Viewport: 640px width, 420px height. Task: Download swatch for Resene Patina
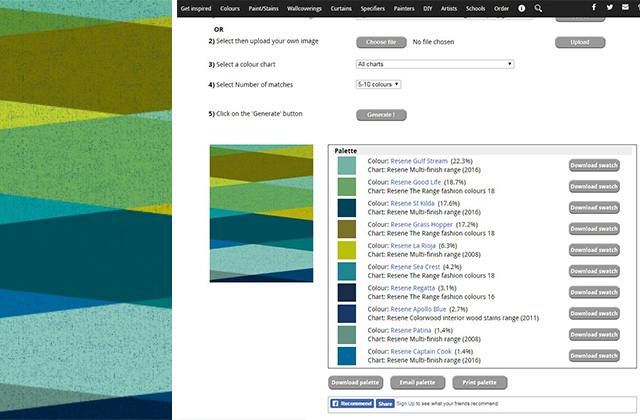point(594,335)
